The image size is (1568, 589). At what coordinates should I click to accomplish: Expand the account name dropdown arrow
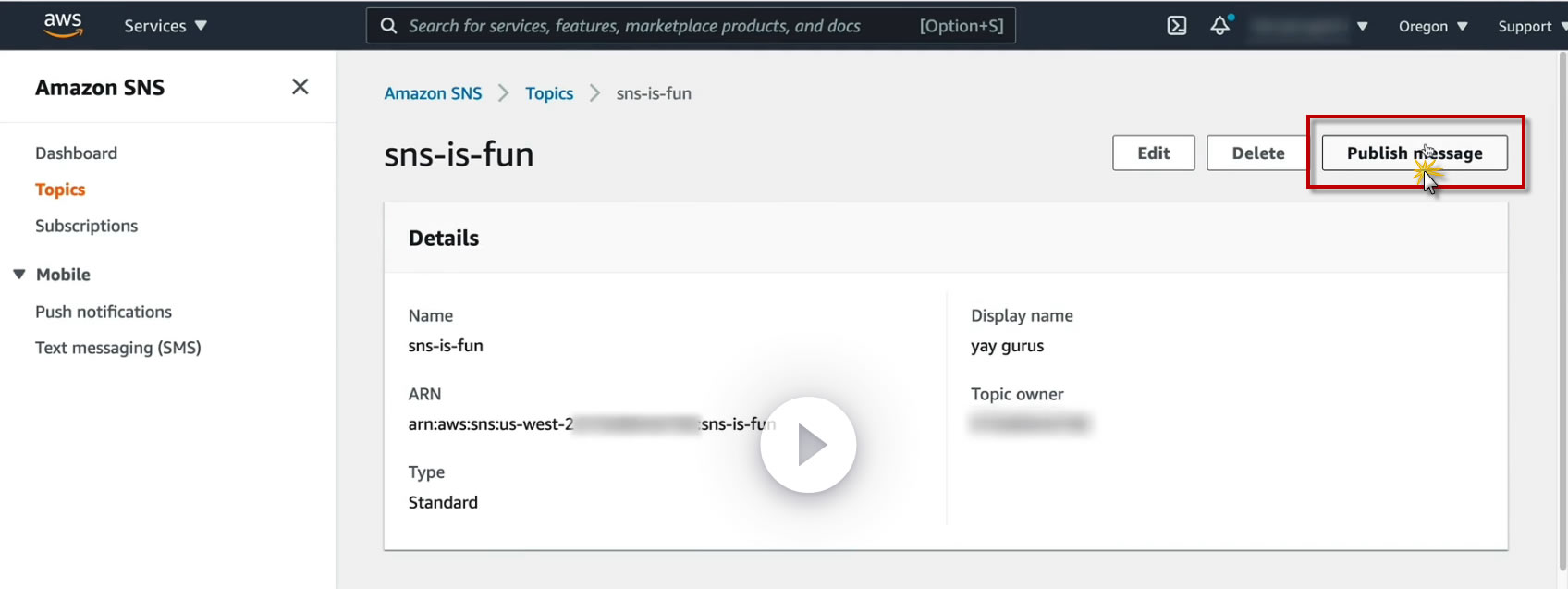(1362, 26)
